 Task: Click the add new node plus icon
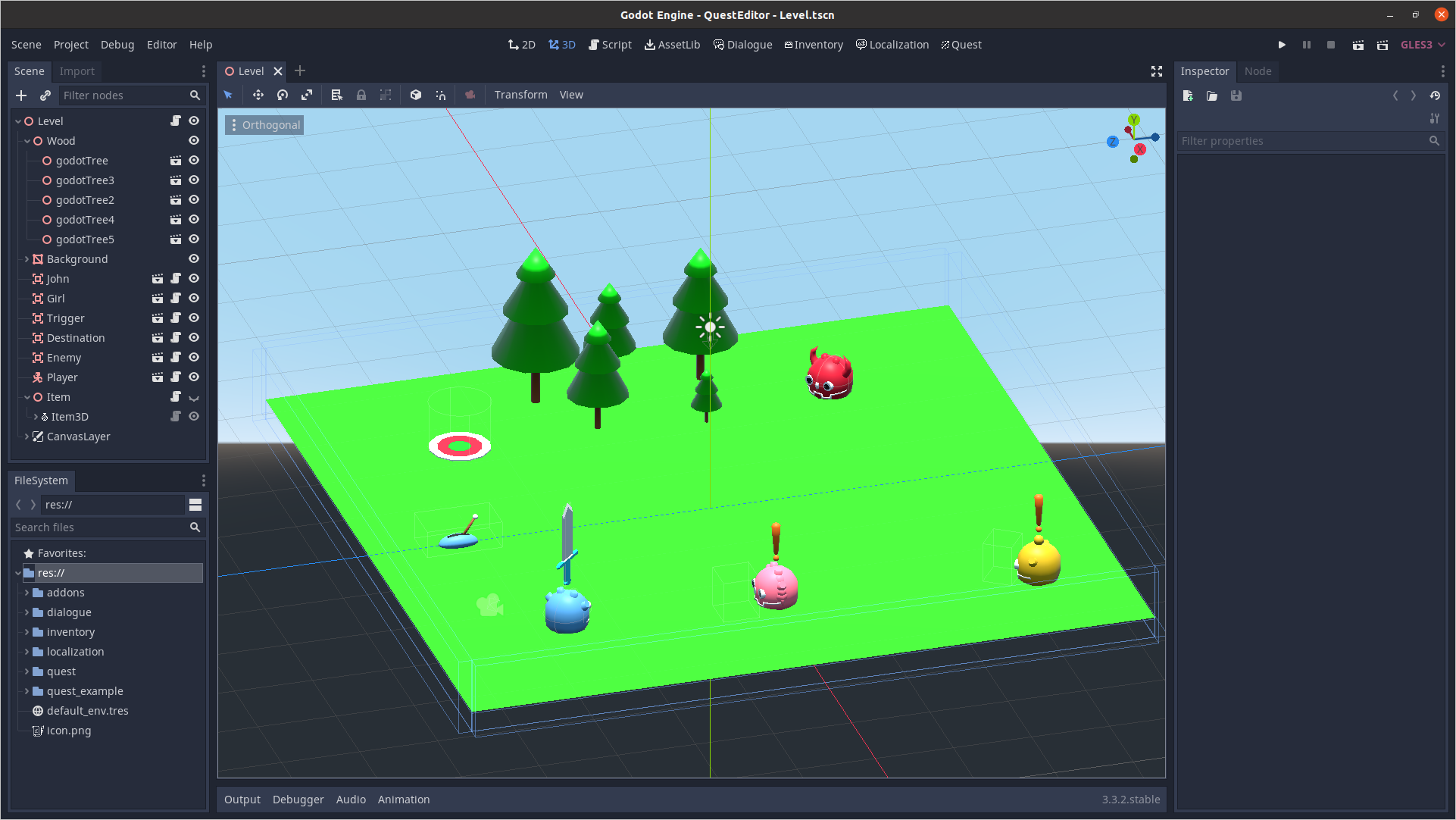click(x=21, y=95)
